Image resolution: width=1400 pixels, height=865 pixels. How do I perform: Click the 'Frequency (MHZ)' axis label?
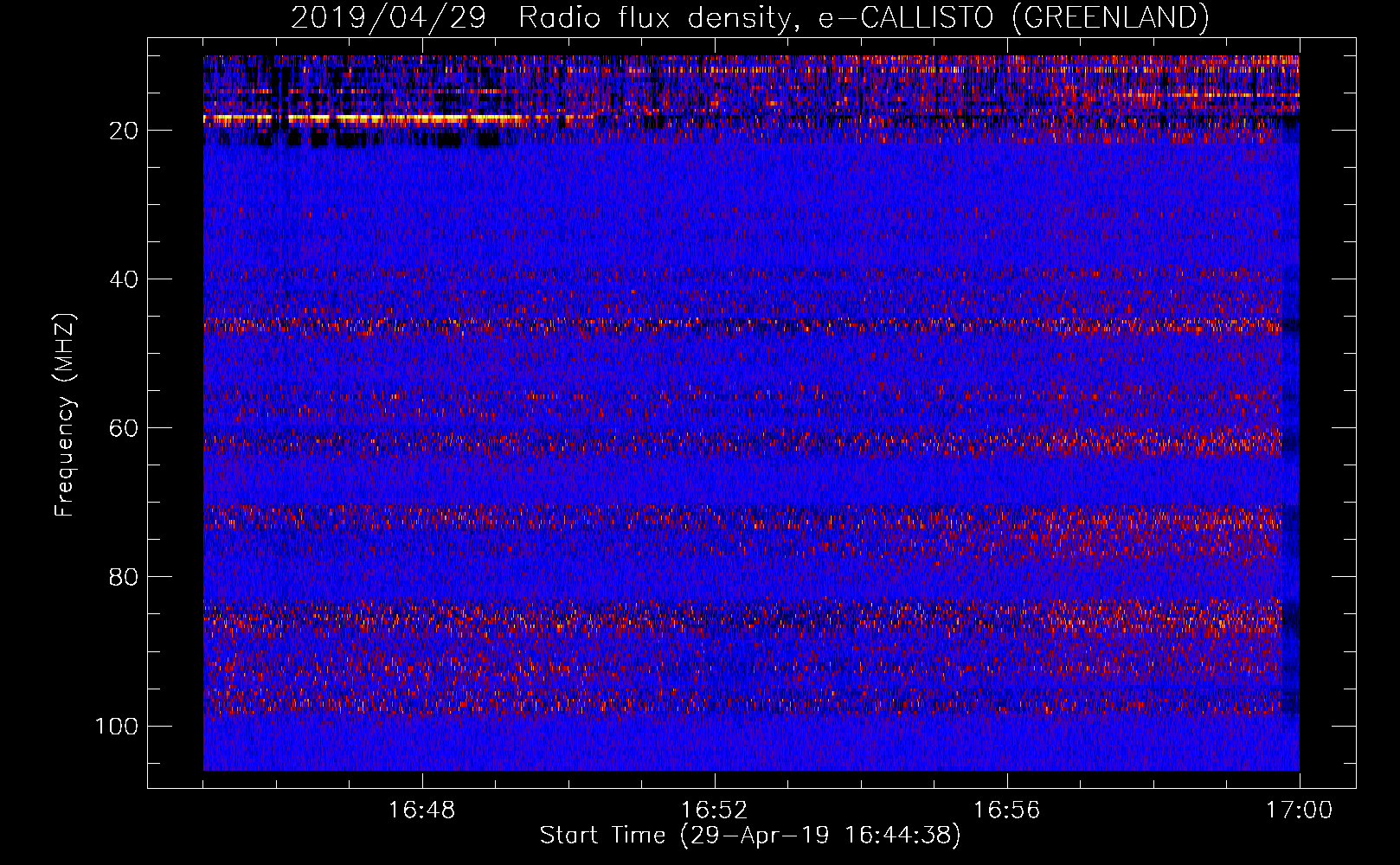click(65, 415)
